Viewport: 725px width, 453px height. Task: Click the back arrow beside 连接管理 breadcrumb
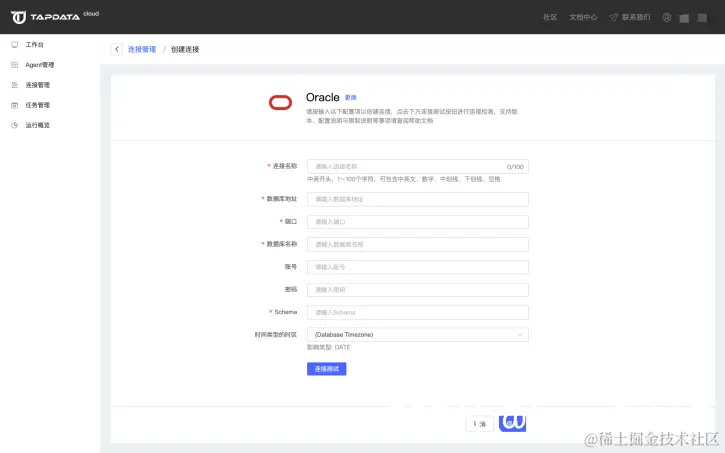pos(117,49)
